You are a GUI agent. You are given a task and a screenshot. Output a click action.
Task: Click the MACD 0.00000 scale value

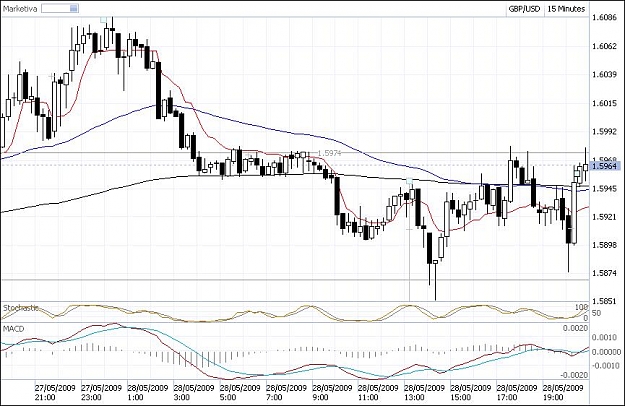tap(606, 352)
